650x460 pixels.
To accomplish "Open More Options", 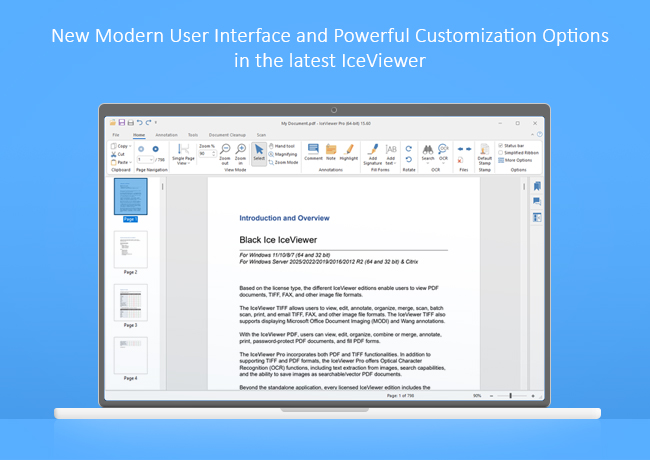I will tap(515, 160).
